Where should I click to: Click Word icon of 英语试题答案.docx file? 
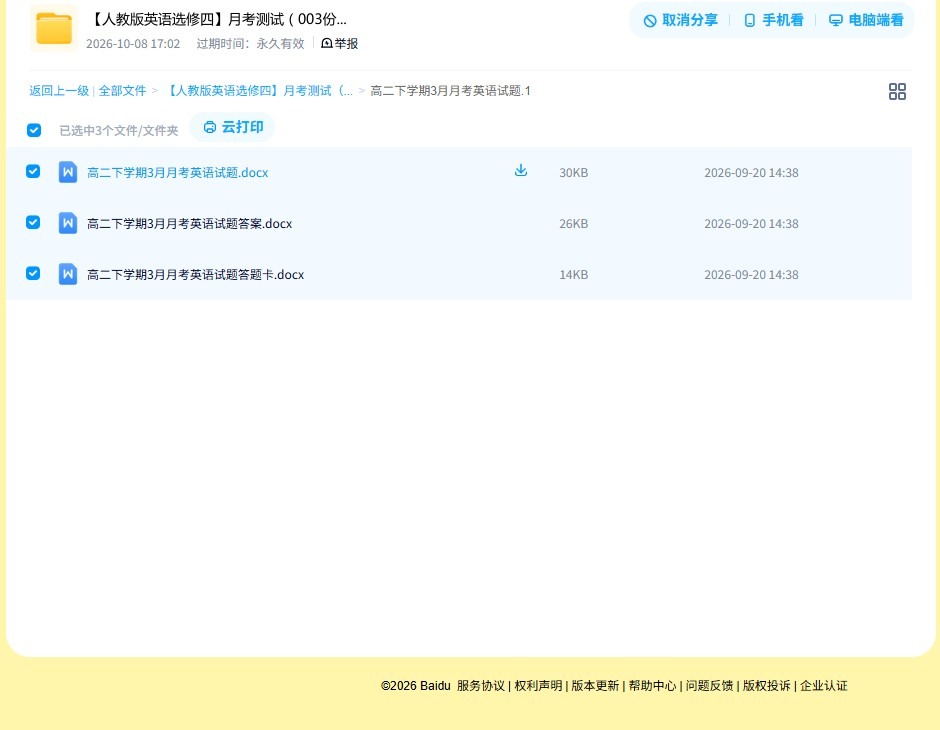(68, 223)
